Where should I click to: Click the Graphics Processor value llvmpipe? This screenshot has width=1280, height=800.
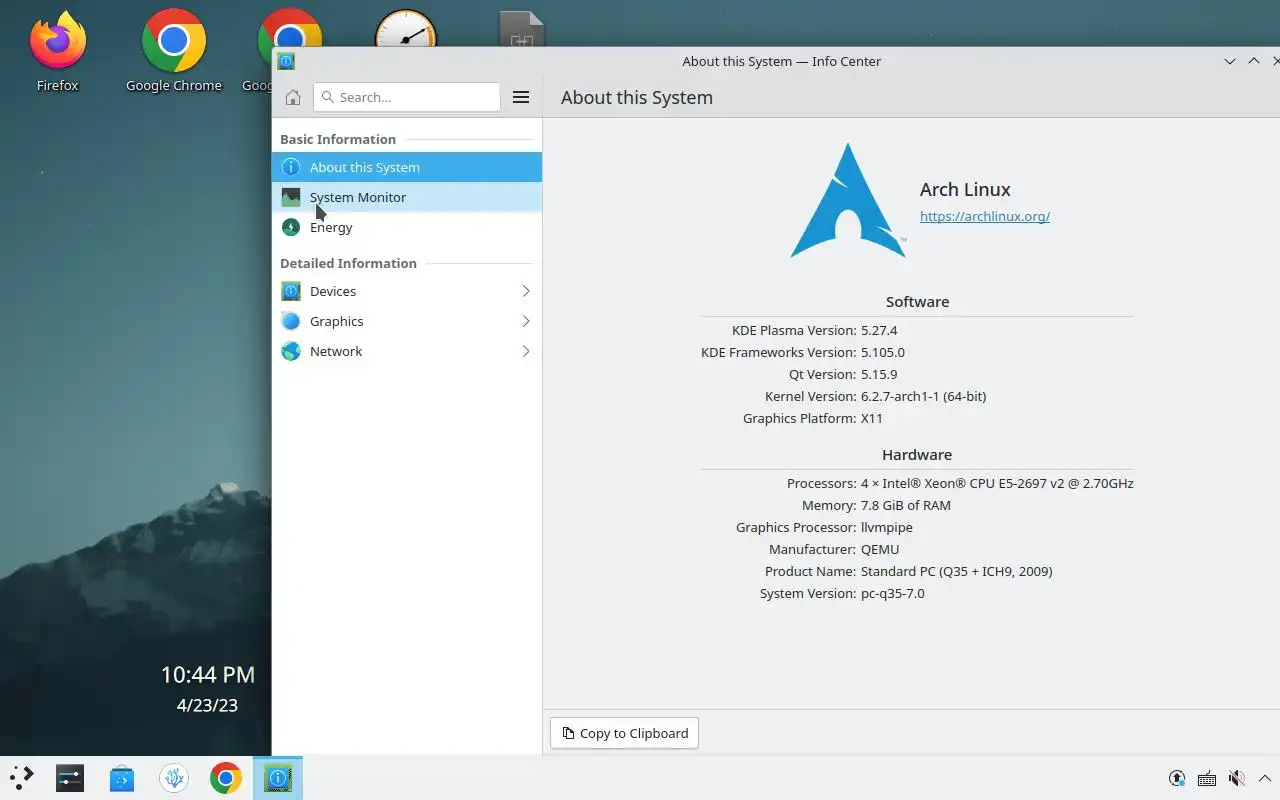pos(887,527)
